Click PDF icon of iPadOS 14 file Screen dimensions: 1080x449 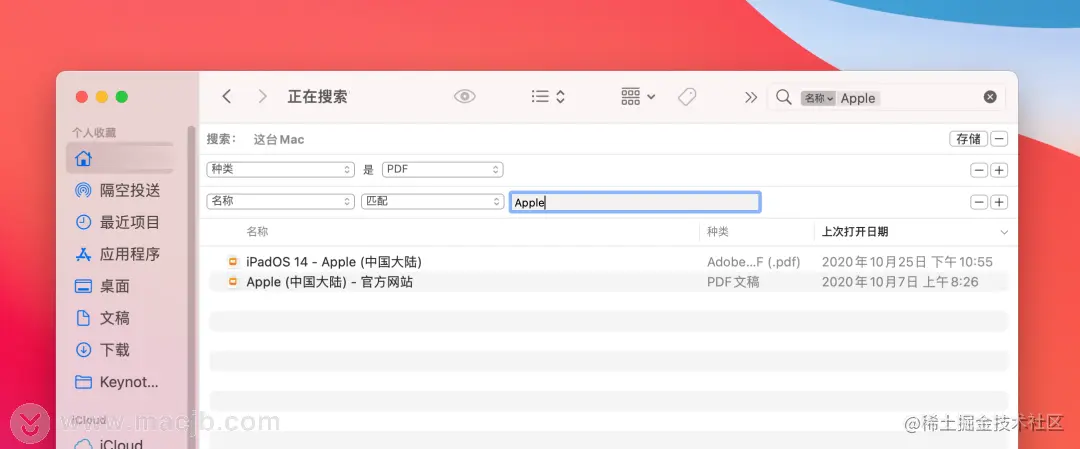tap(233, 262)
